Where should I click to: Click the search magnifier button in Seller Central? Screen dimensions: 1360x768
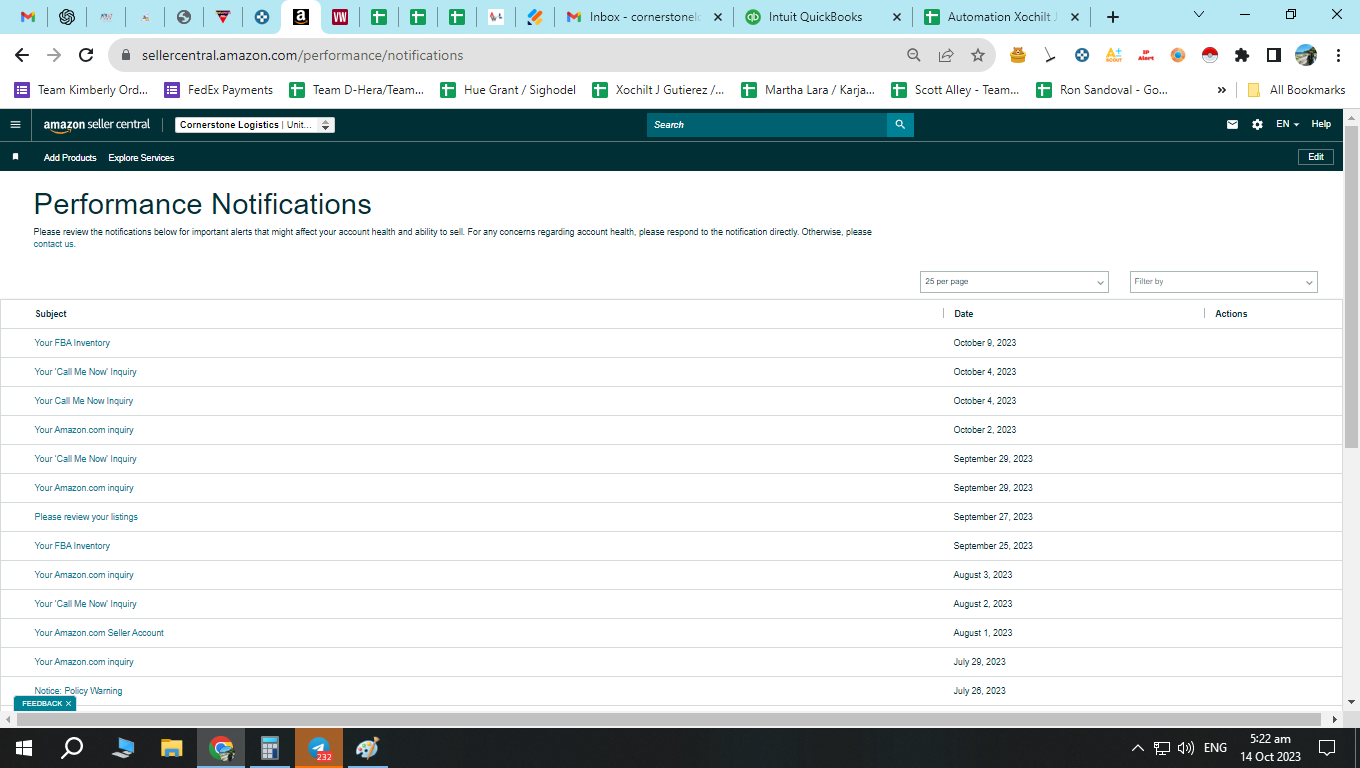[x=900, y=125]
